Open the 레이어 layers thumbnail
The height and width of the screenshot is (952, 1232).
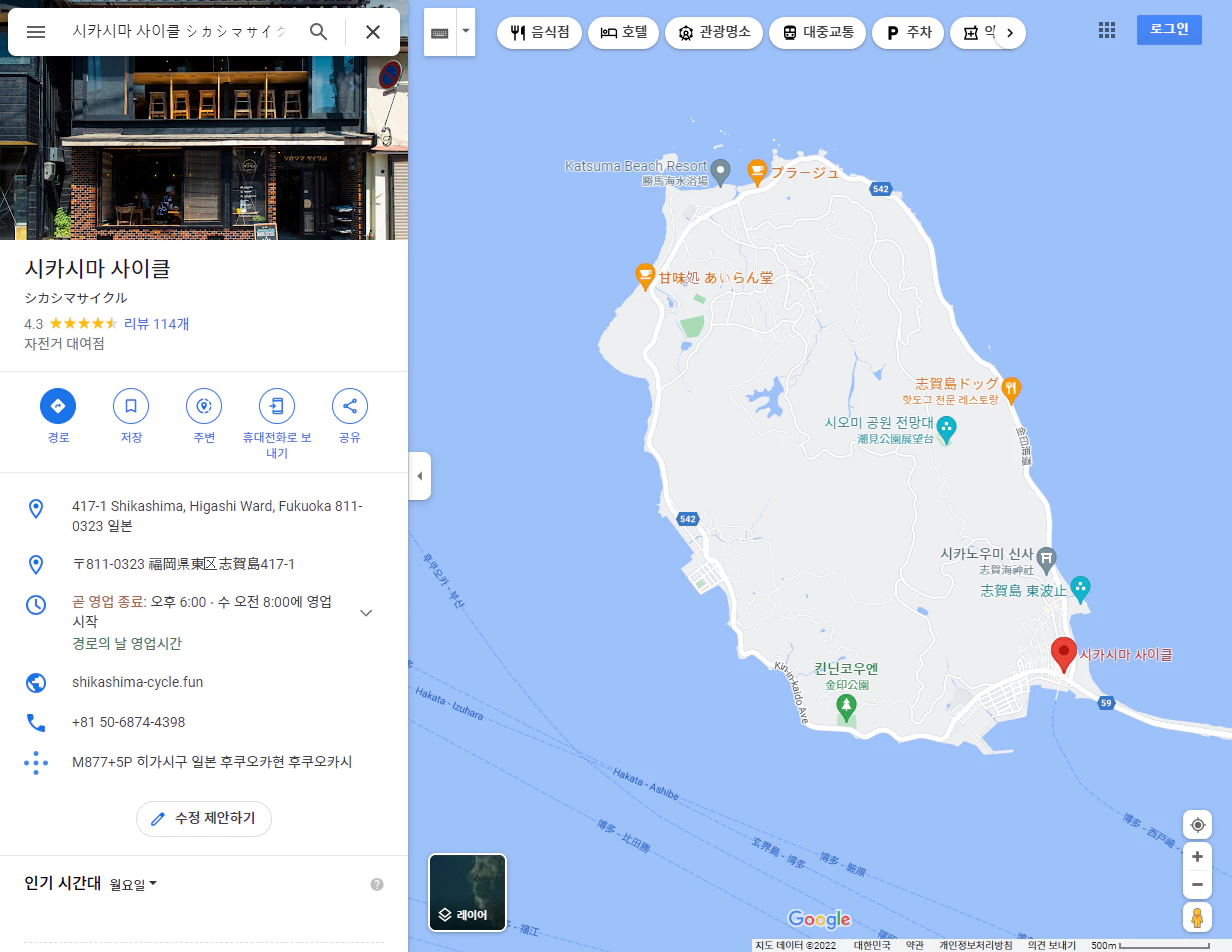click(x=468, y=892)
